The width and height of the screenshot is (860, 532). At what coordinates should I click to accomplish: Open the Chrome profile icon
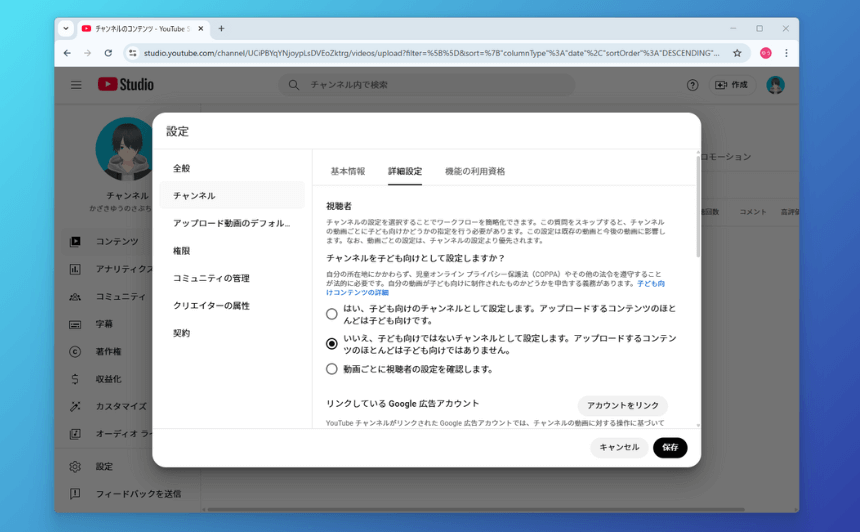(x=766, y=53)
